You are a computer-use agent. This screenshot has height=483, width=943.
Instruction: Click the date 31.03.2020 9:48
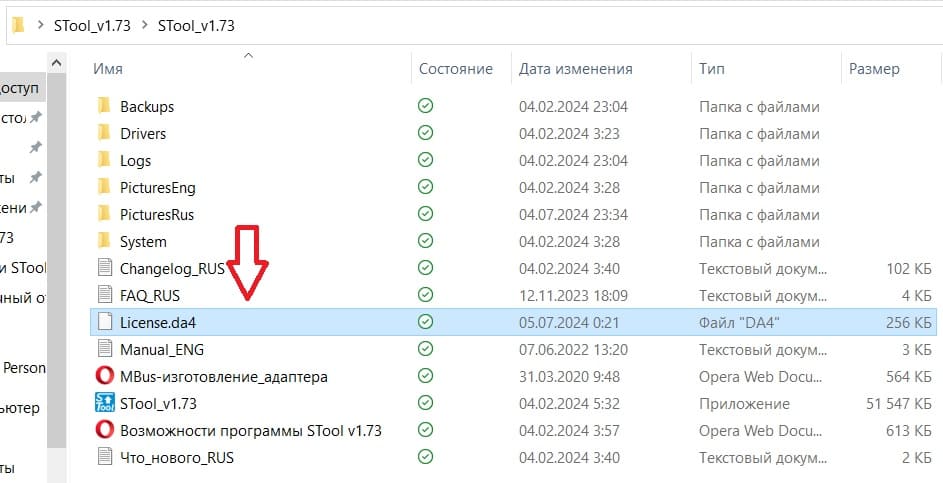pos(569,377)
